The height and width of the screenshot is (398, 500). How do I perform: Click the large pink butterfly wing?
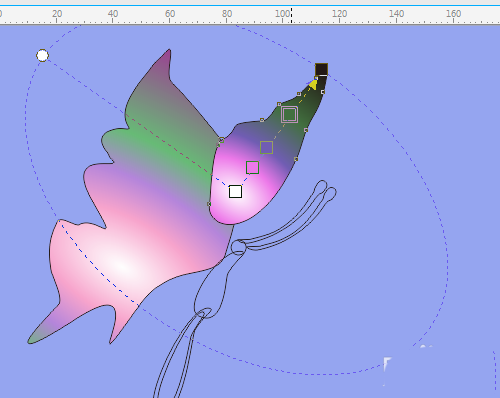tap(133, 213)
